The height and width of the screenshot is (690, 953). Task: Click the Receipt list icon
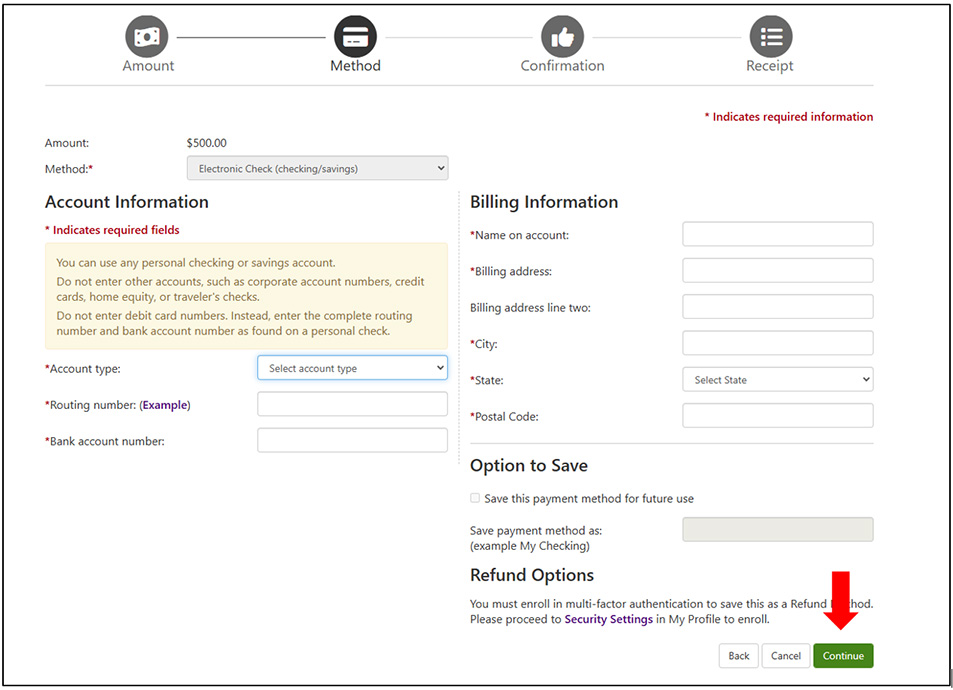(771, 37)
